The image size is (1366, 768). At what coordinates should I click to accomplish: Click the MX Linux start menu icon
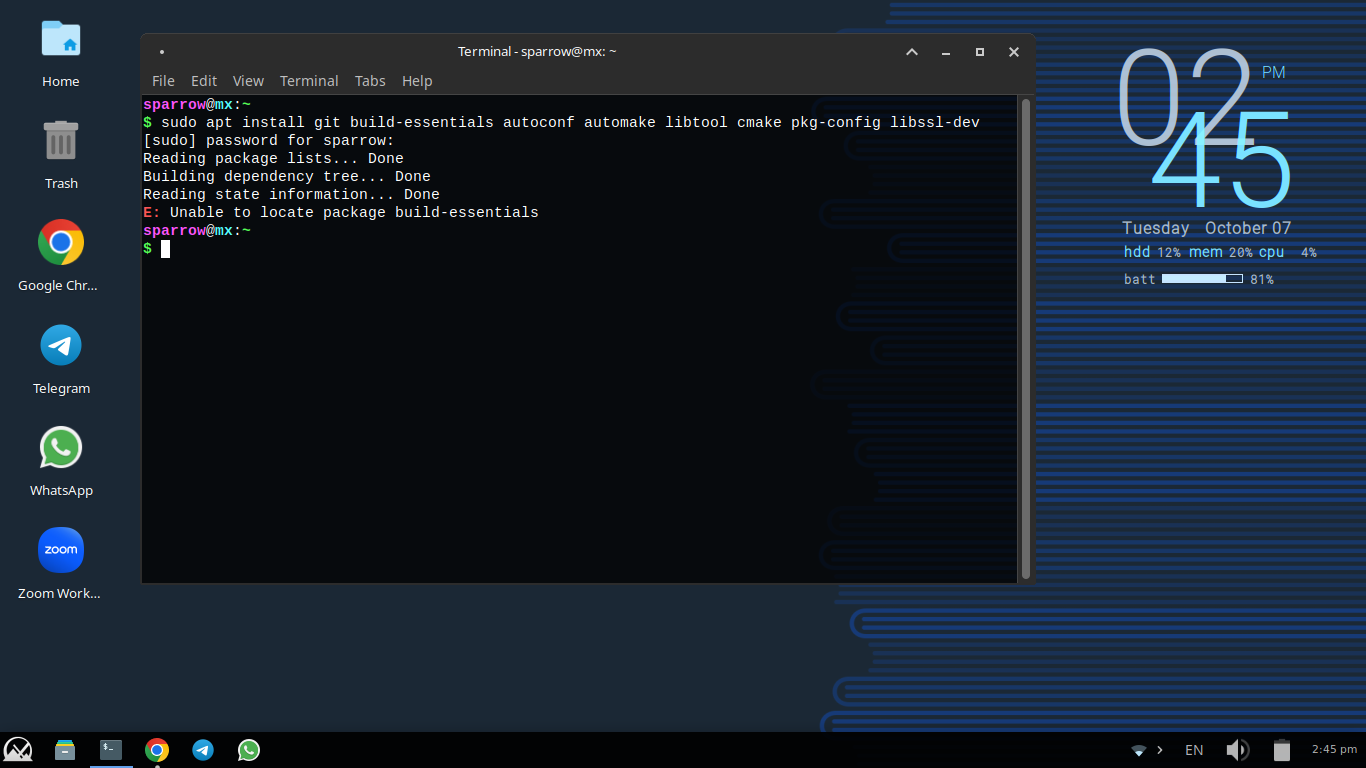(x=18, y=750)
